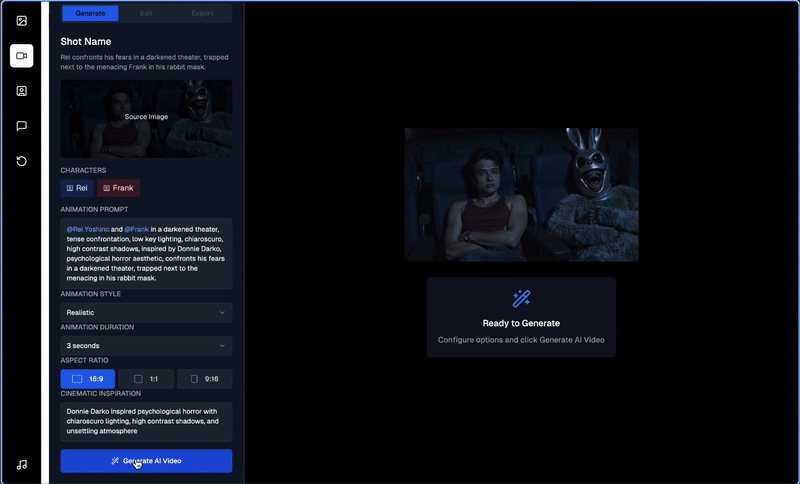
Task: Click the Ready to Generate text
Action: coord(521,323)
